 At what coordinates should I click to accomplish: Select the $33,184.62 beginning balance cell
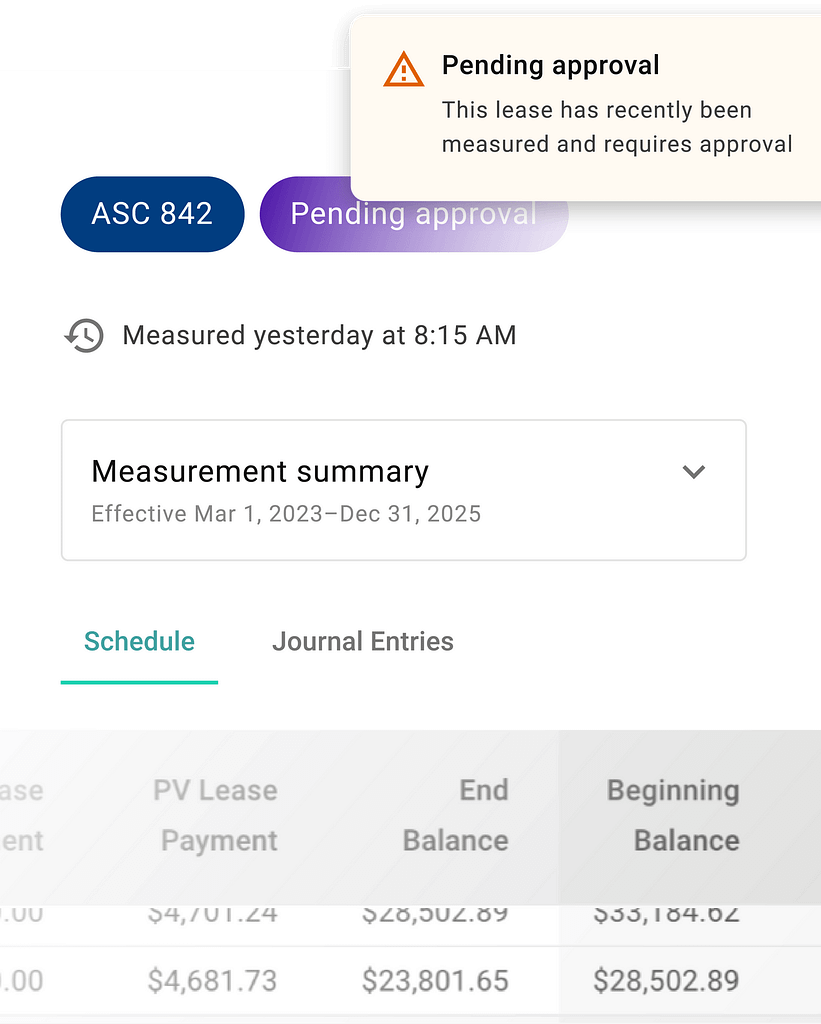point(666,914)
